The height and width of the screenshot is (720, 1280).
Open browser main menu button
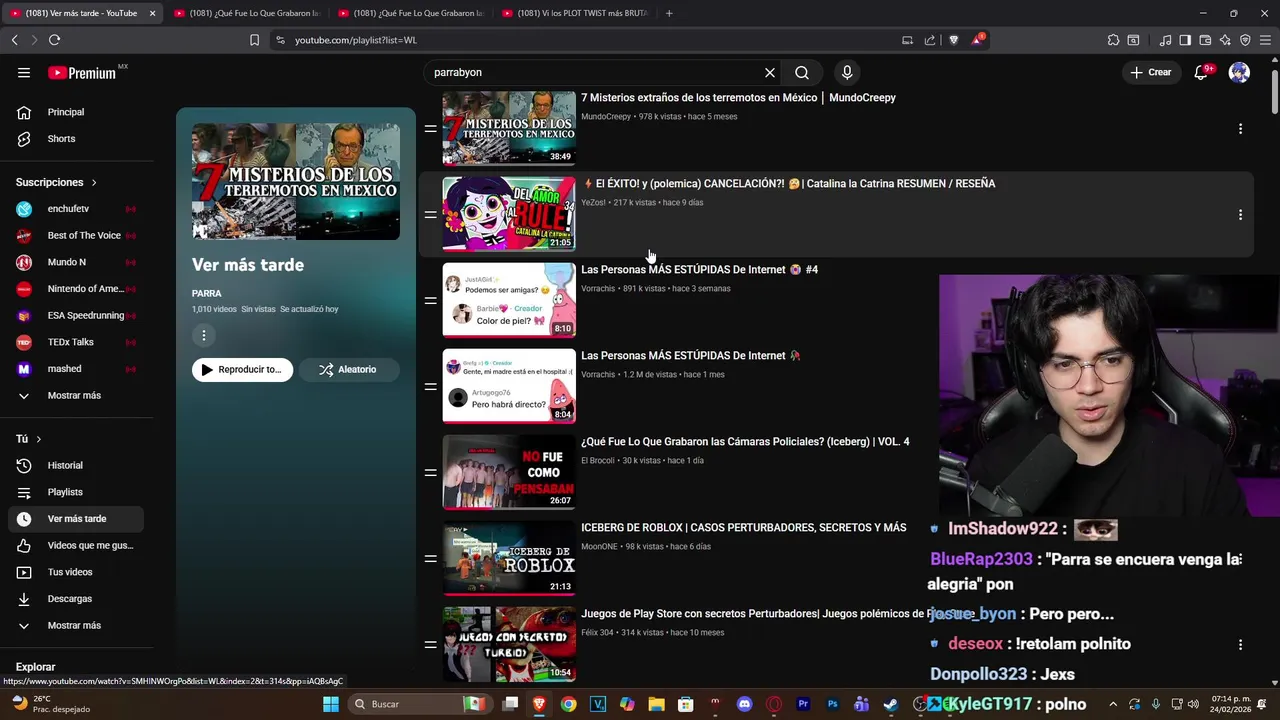pos(1265,40)
